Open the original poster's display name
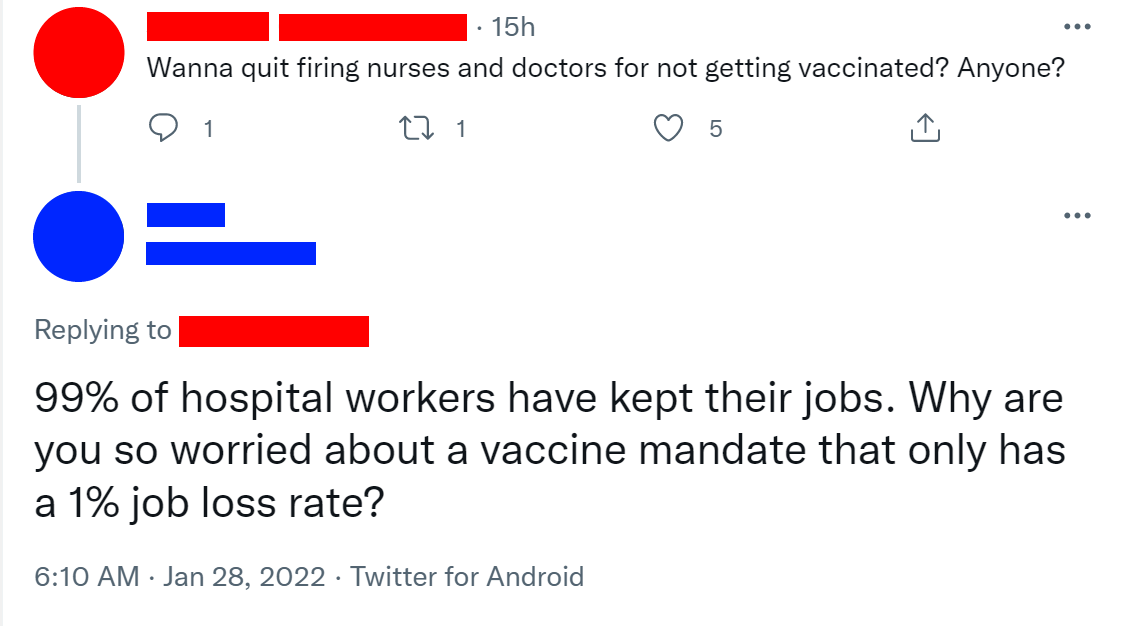This screenshot has height=626, width=1126. [x=207, y=26]
